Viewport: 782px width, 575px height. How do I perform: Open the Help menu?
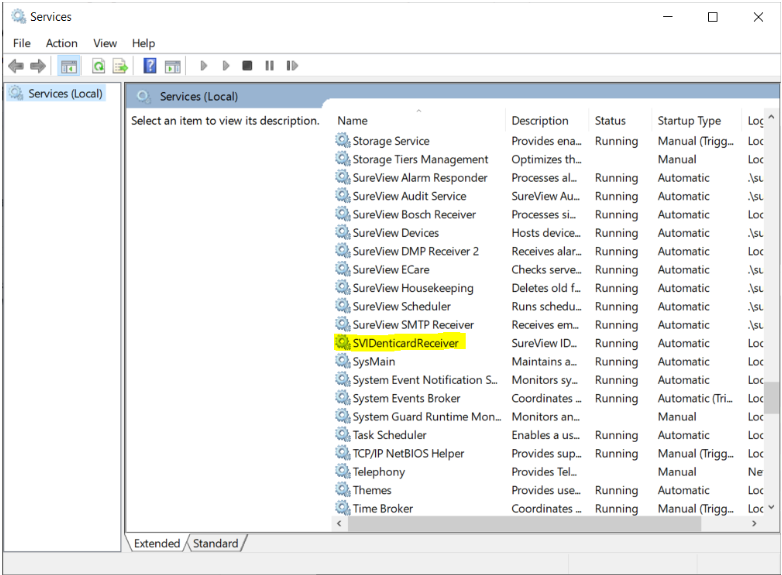(x=144, y=43)
